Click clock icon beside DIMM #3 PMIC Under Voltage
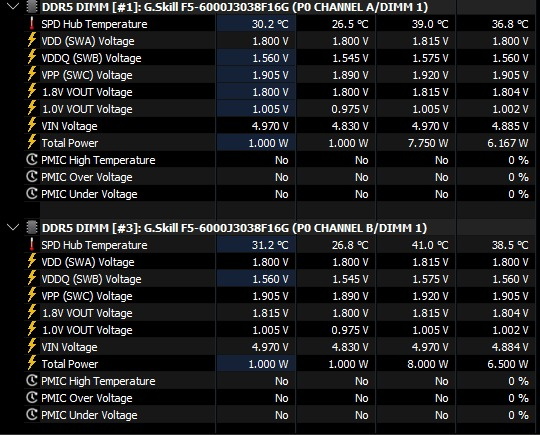The height and width of the screenshot is (435, 540). point(32,415)
